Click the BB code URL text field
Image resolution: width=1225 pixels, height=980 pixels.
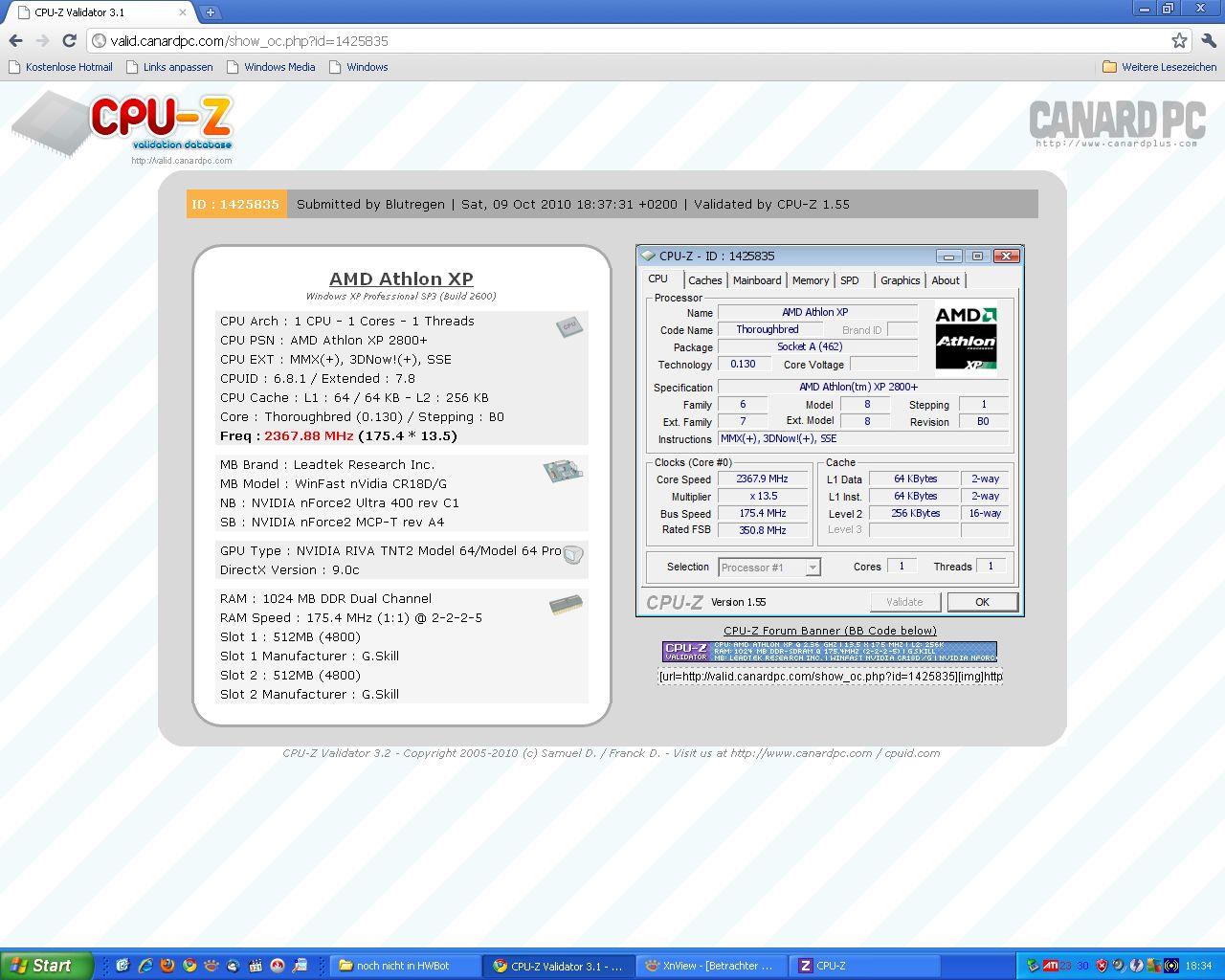(830, 676)
